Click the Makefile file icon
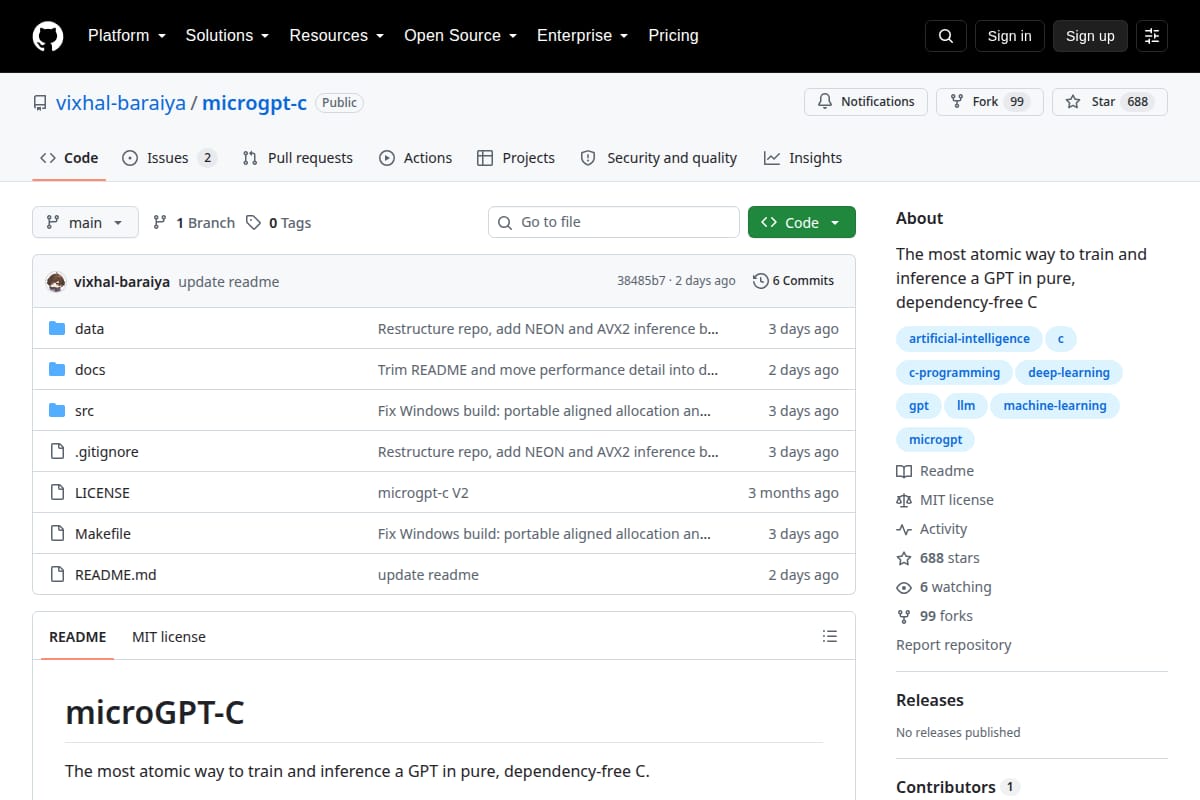1200x800 pixels. tap(57, 534)
